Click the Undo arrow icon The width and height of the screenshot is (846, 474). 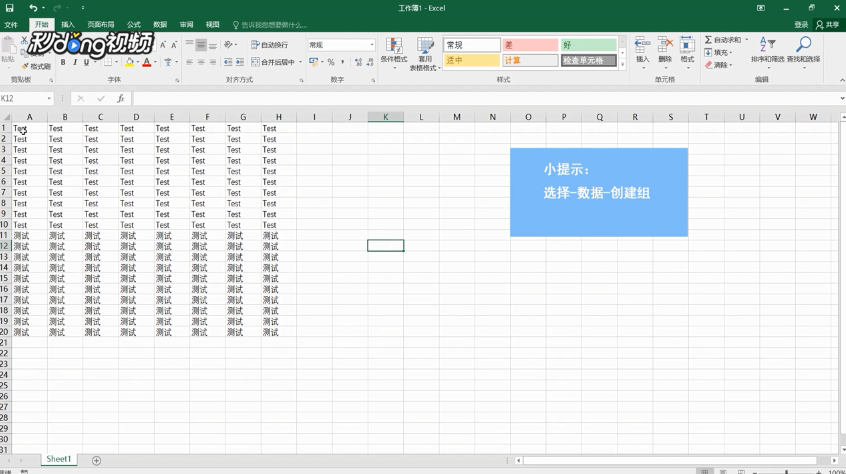(x=33, y=8)
